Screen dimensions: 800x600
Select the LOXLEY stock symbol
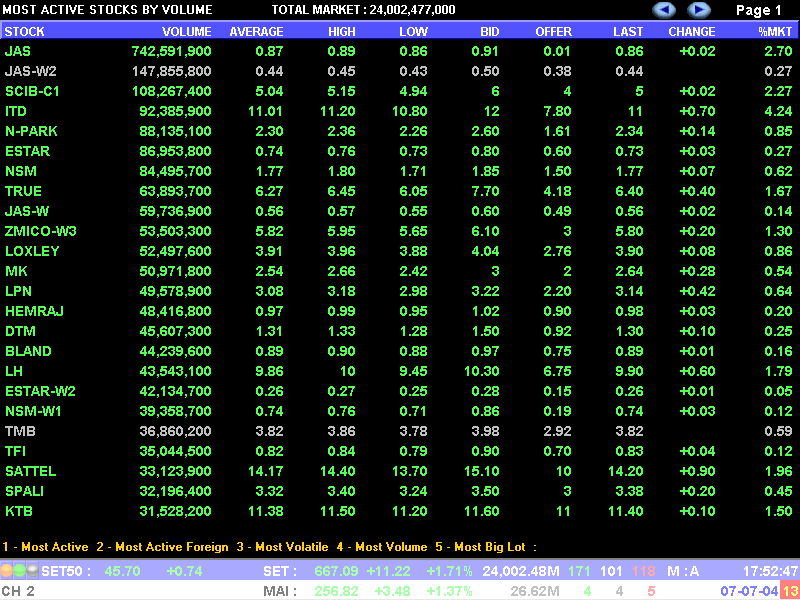tap(32, 251)
